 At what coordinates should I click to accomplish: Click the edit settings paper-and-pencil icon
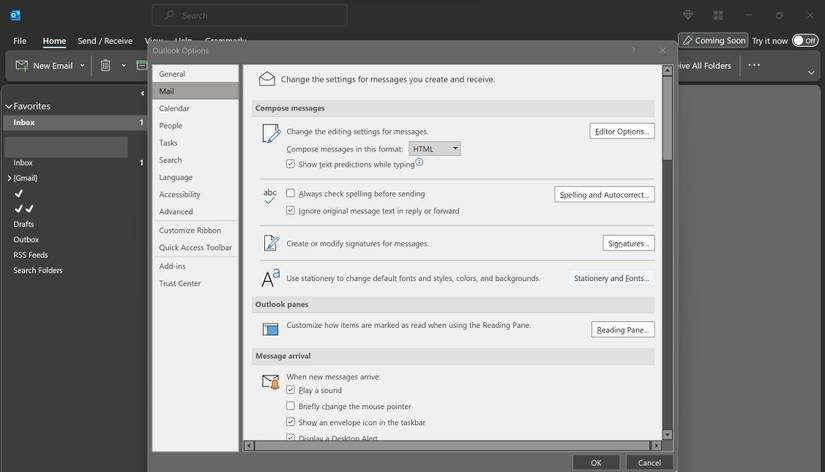tap(271, 133)
